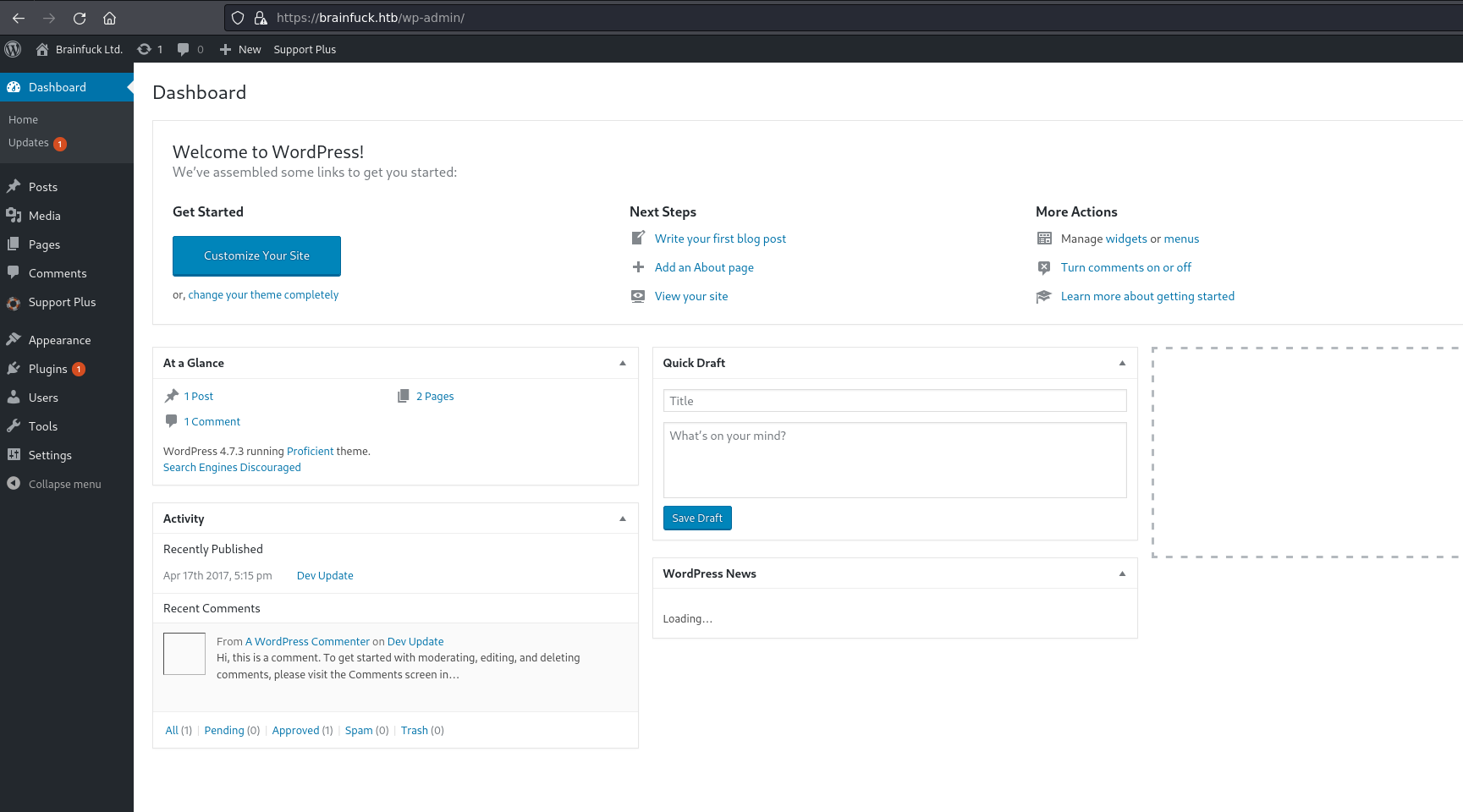Click the browser address bar URL
Screen dimensions: 1463x812
click(x=371, y=18)
